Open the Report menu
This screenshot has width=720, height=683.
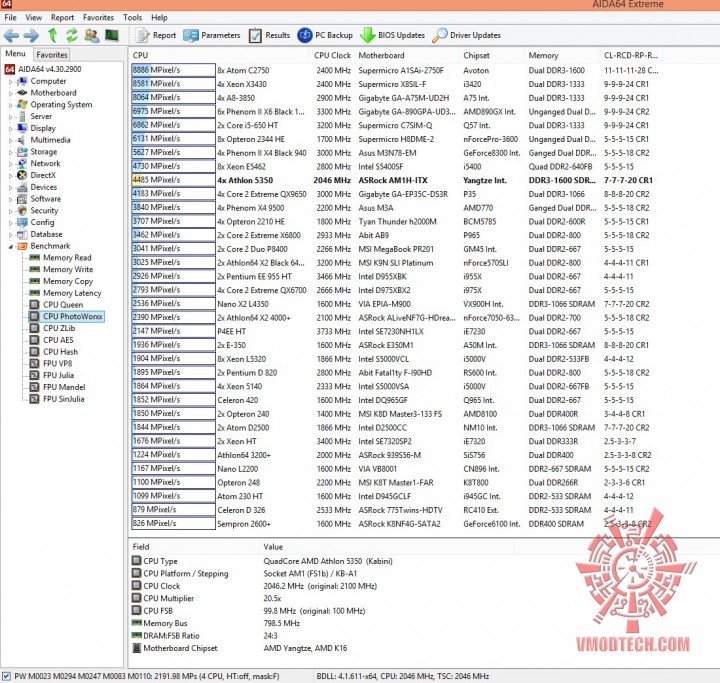[x=62, y=17]
